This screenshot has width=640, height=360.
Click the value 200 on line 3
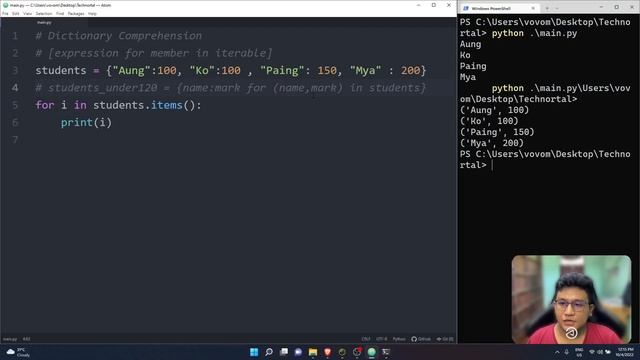[410, 71]
